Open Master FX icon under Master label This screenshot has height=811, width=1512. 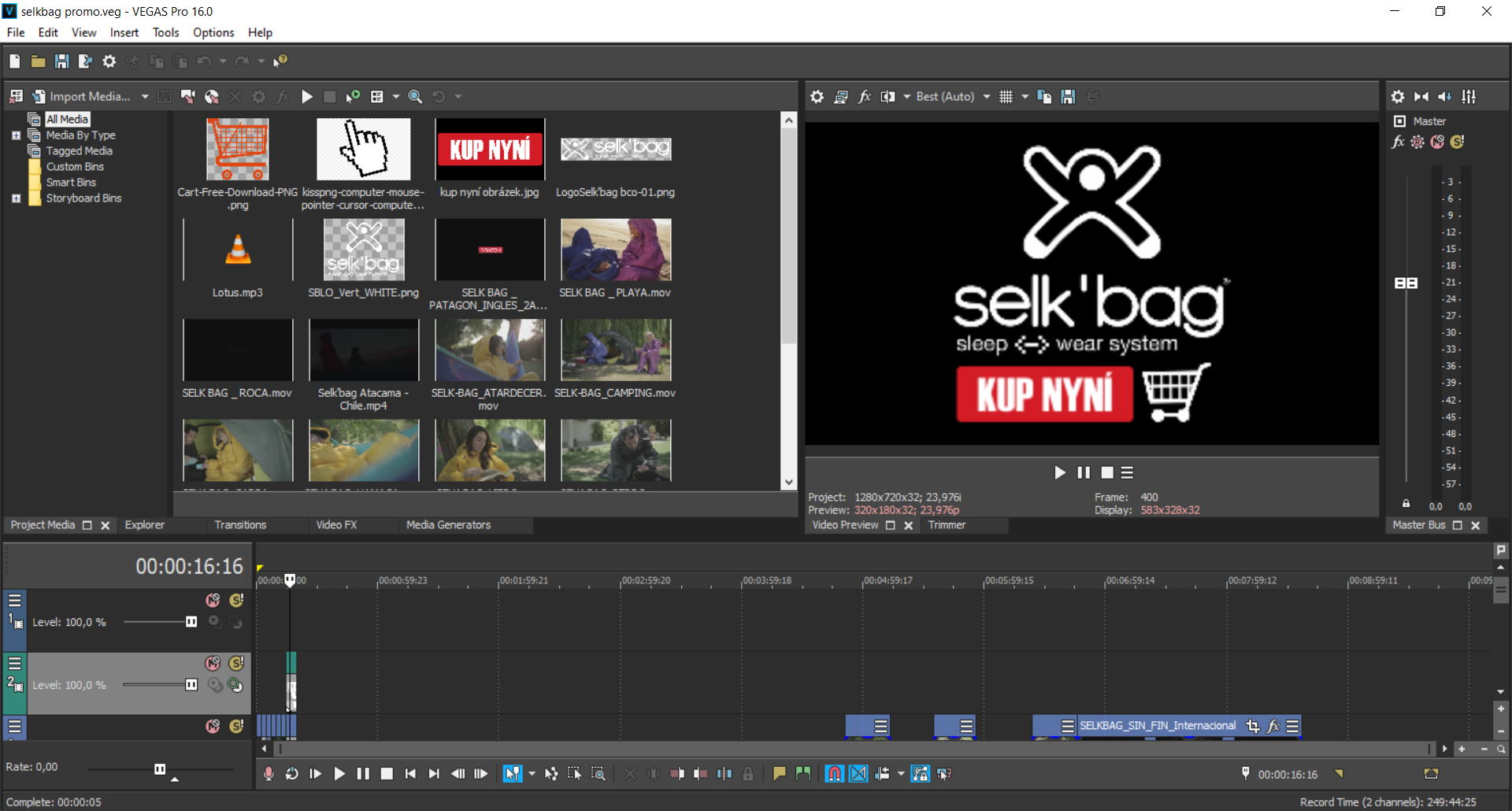tap(1398, 142)
